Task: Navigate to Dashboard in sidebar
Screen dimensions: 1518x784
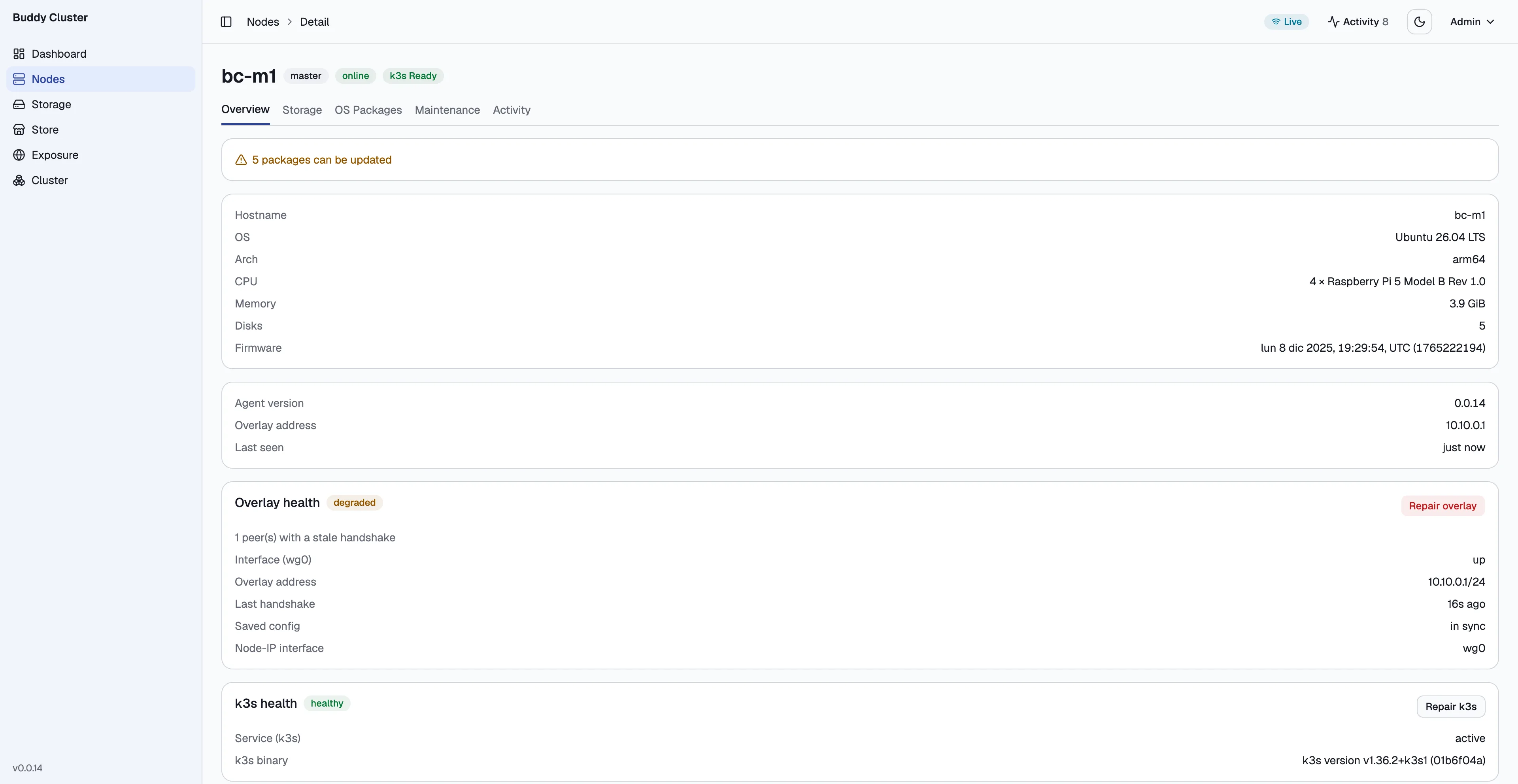Action: click(101, 54)
